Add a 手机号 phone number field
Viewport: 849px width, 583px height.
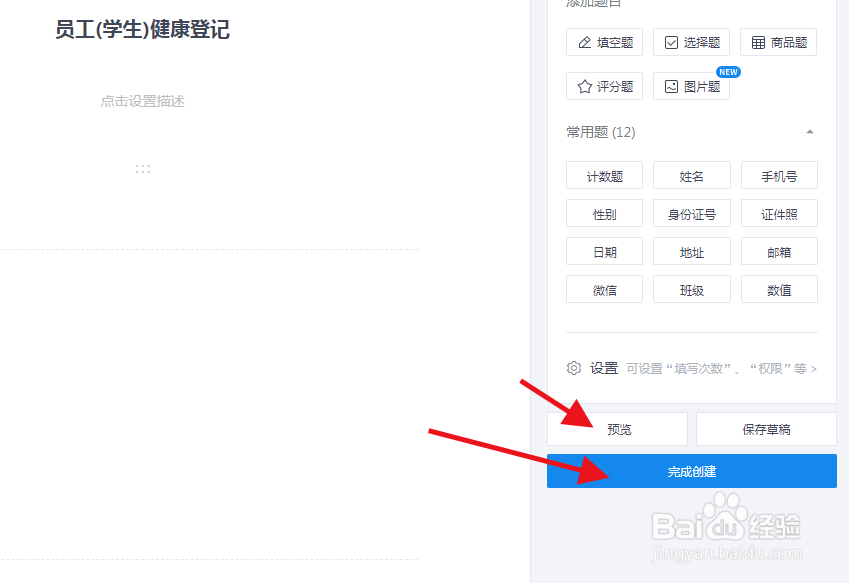click(x=779, y=175)
